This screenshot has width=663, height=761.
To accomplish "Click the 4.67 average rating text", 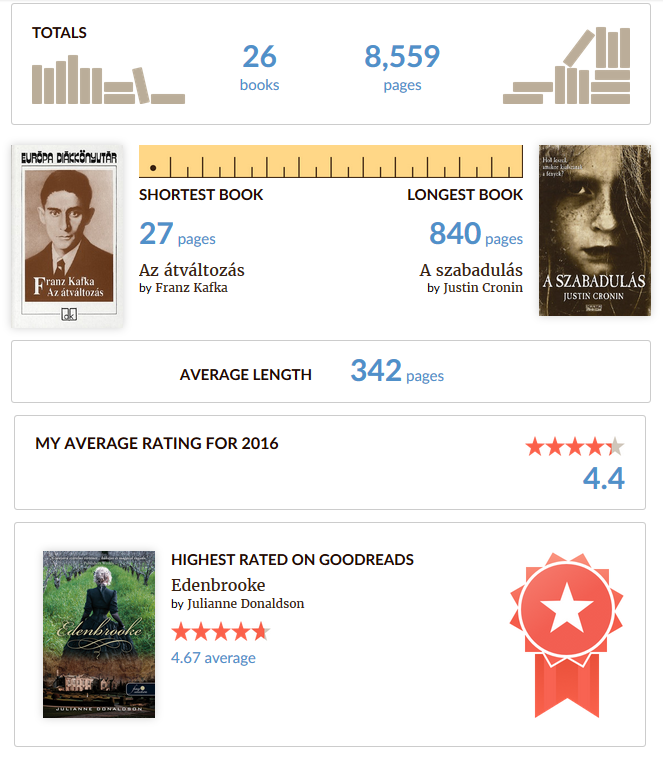I will [x=213, y=658].
